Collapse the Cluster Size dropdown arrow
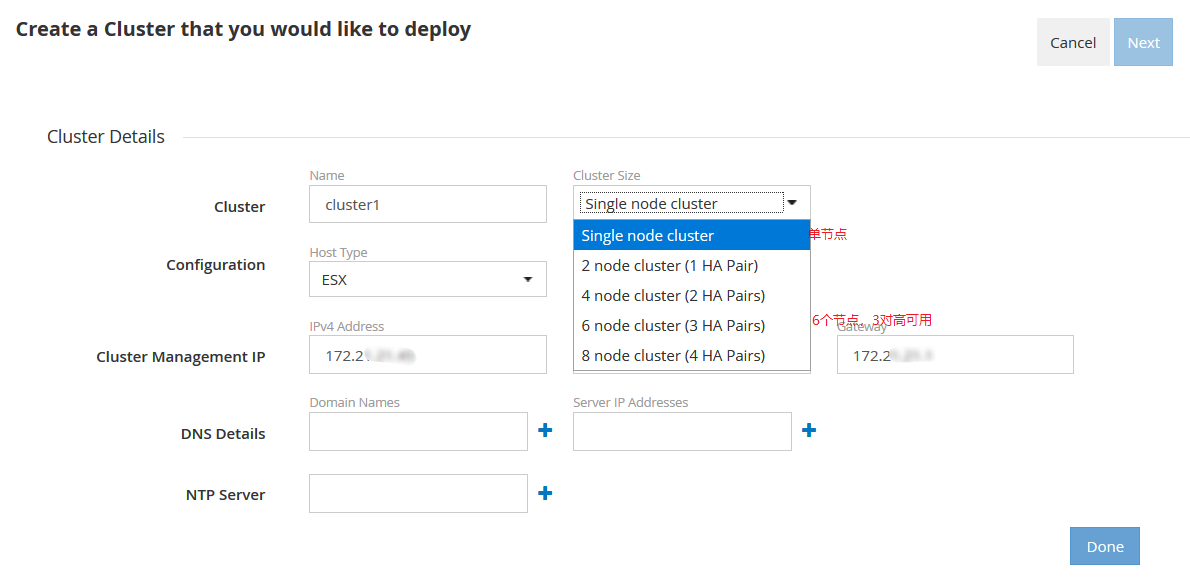The width and height of the screenshot is (1190, 577). 792,203
